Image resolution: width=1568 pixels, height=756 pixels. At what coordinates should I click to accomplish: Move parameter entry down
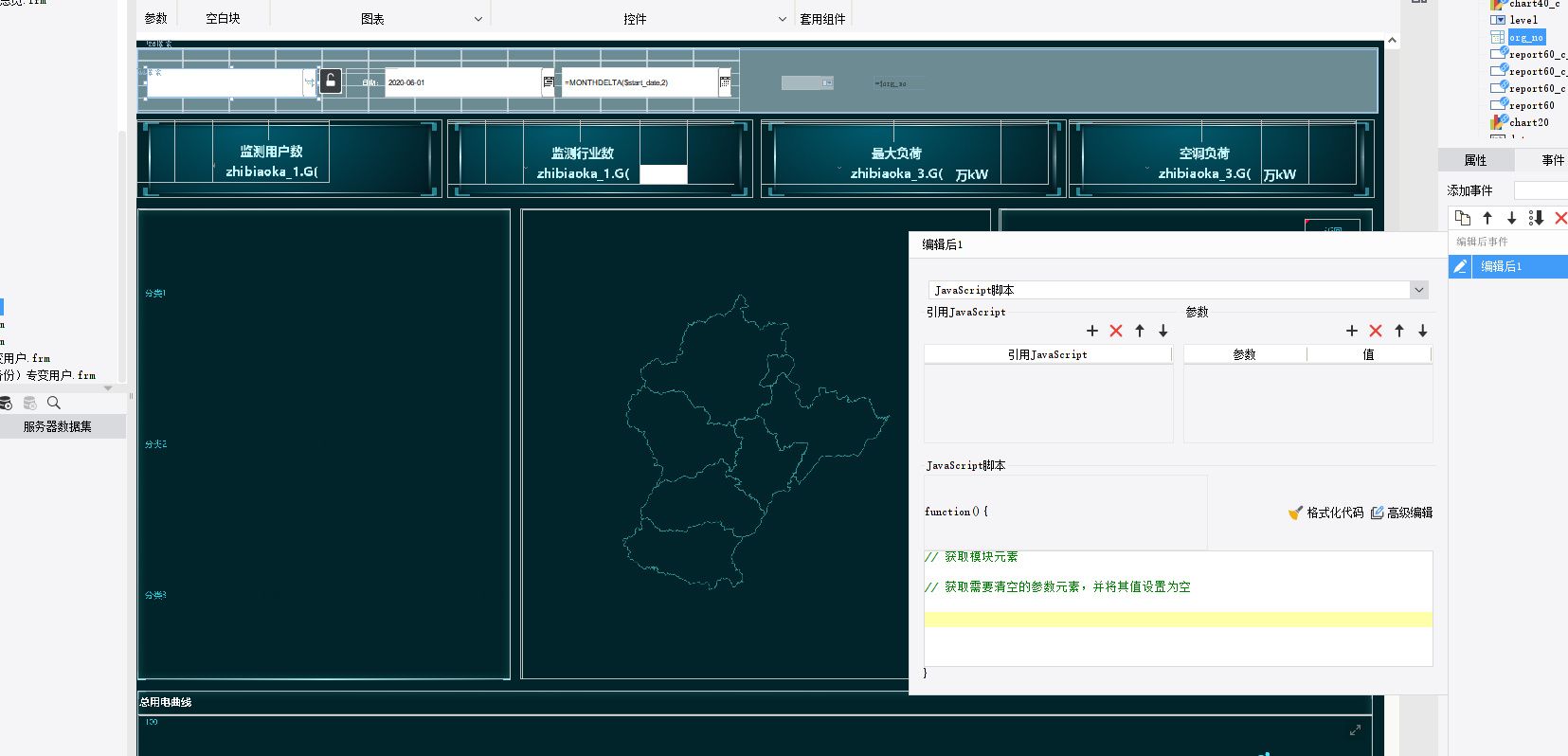click(1423, 331)
